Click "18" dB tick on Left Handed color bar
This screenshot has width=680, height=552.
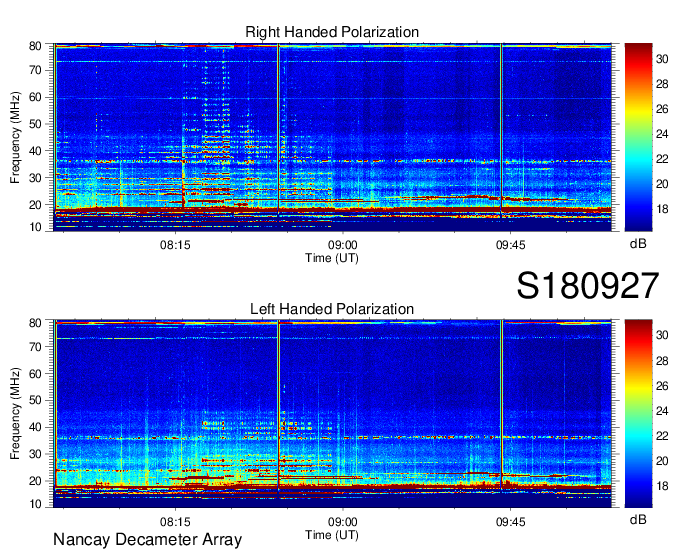point(662,486)
